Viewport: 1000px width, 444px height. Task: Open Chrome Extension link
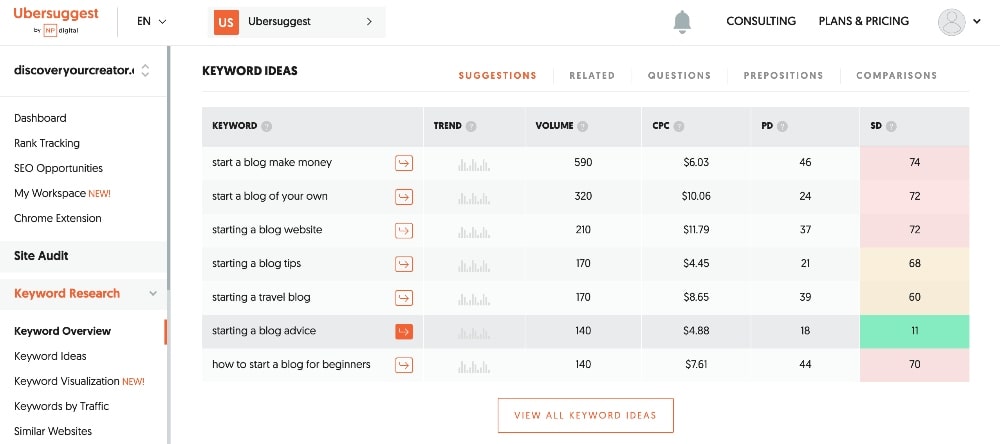(x=57, y=218)
